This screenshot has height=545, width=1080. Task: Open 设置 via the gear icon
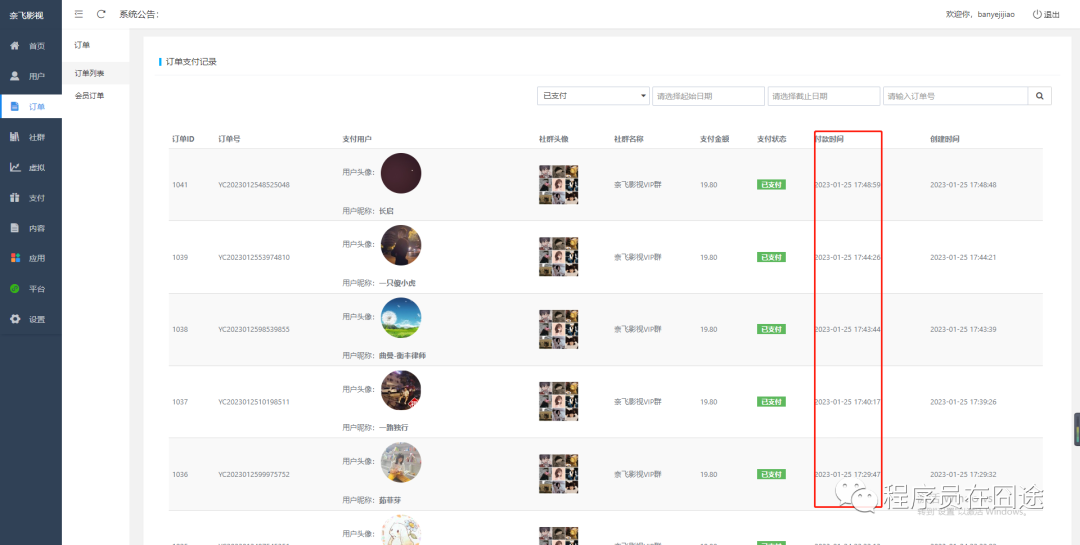point(15,319)
